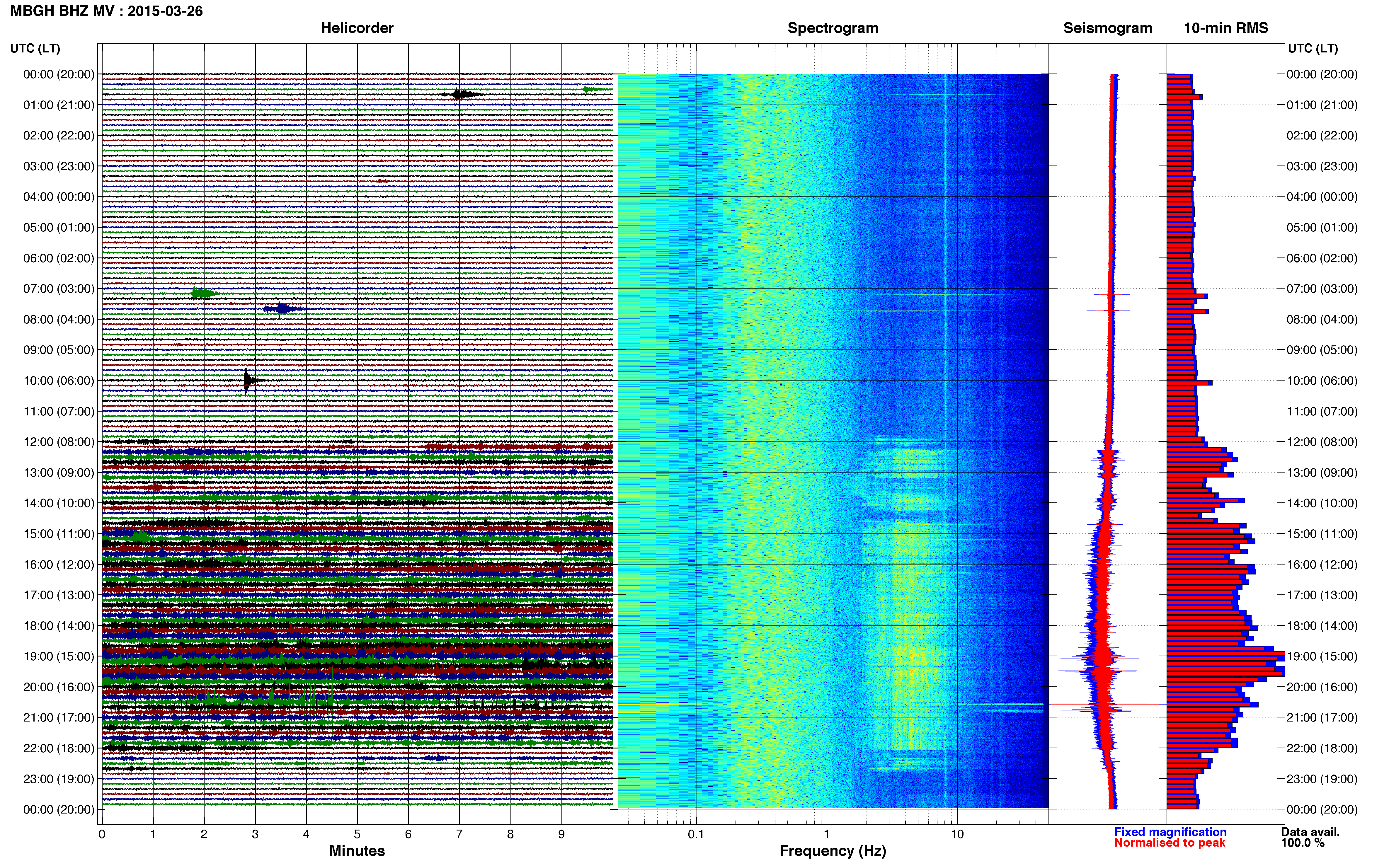The width and height of the screenshot is (1389, 868).
Task: Click the plot title MBGH BHZ MV : 2015-03-26
Action: 106,11
